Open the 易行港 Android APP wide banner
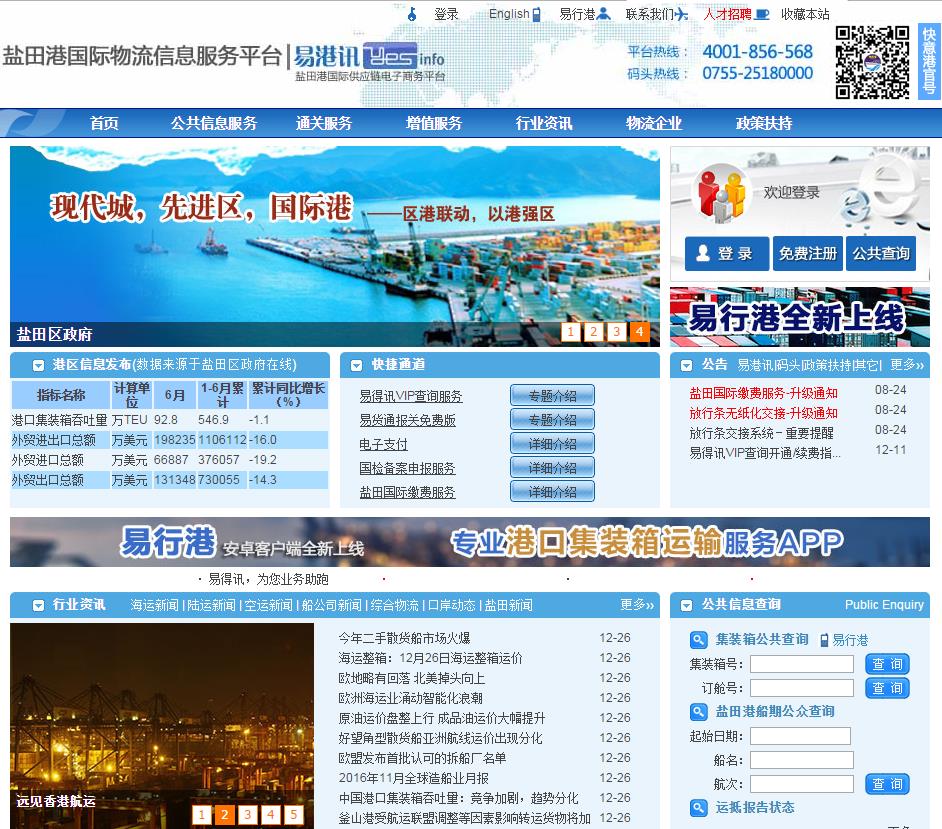 click(470, 542)
